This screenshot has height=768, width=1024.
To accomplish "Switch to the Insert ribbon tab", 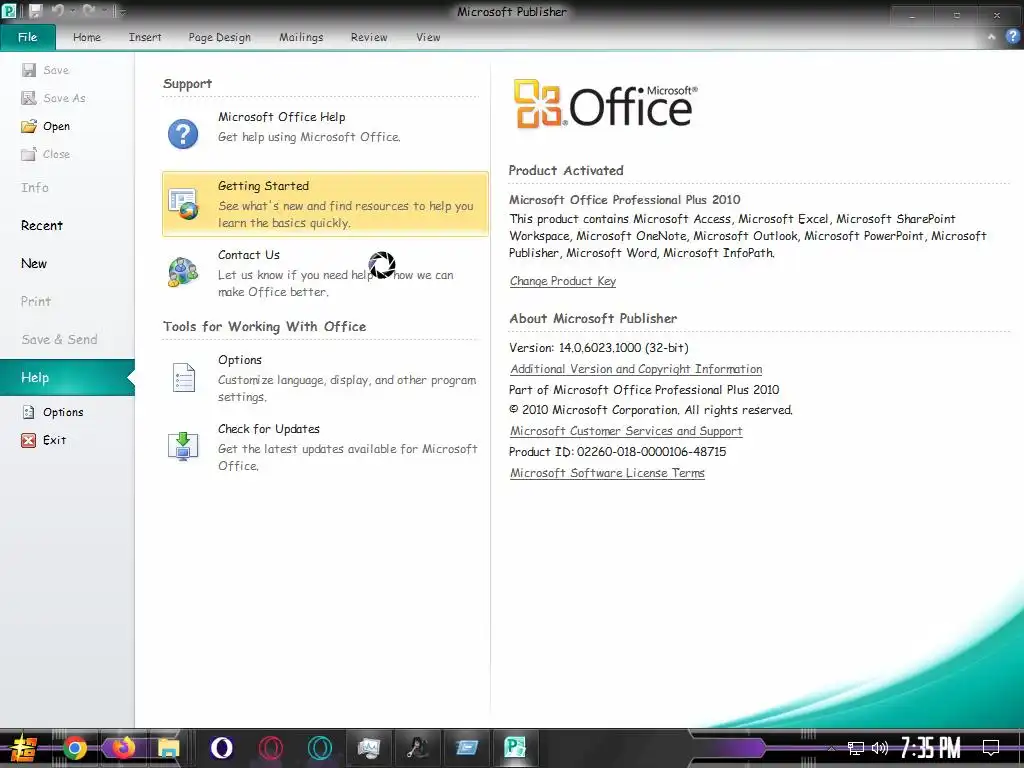I will point(145,37).
